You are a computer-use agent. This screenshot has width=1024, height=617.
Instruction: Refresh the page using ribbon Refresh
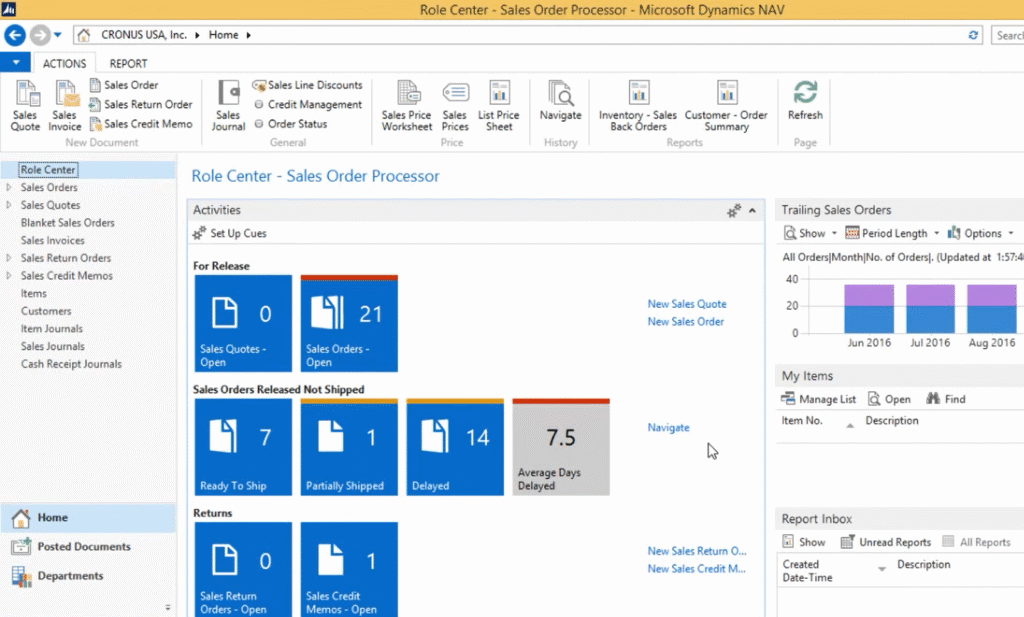tap(805, 101)
